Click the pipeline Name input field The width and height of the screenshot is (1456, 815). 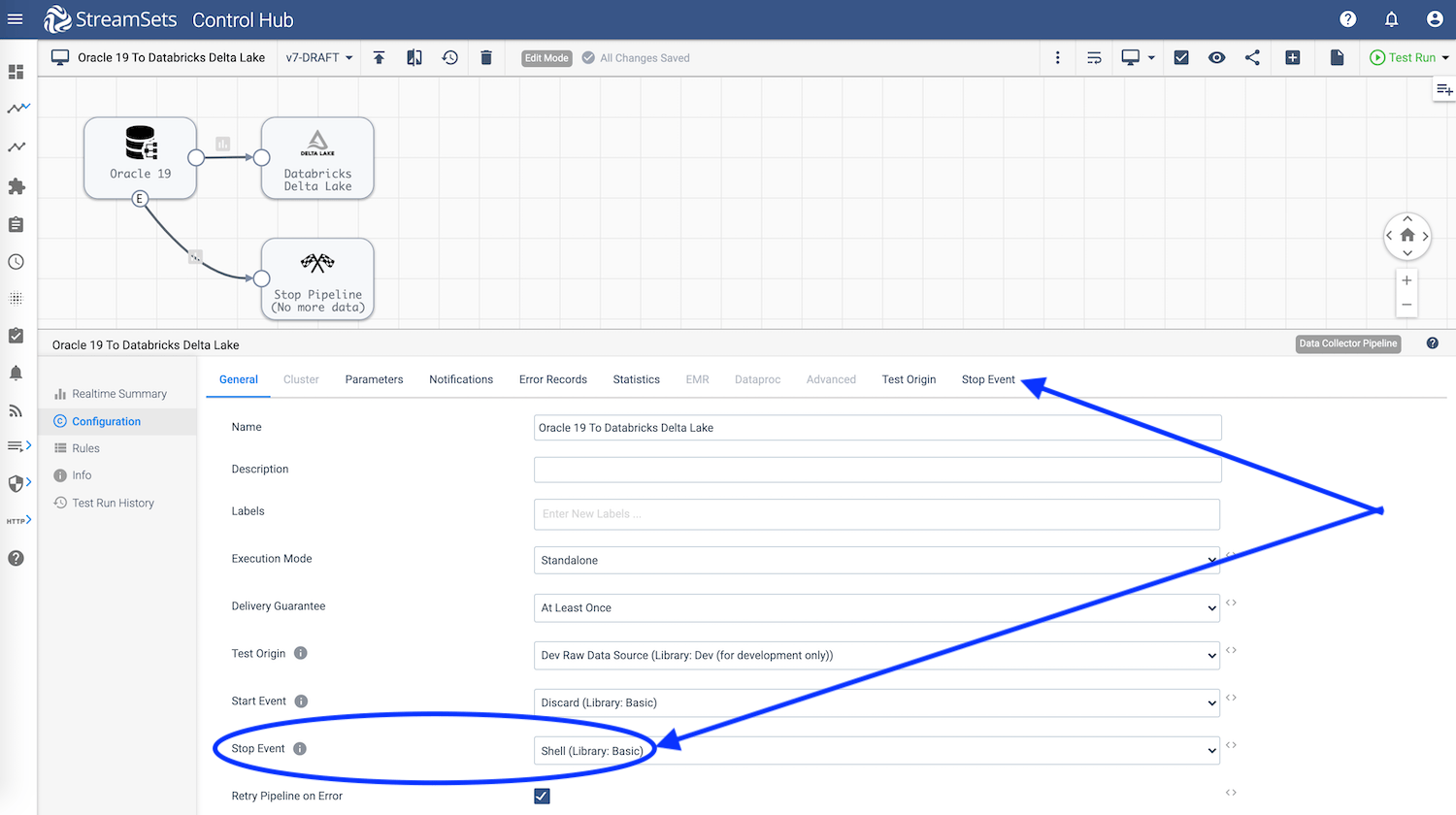[877, 428]
